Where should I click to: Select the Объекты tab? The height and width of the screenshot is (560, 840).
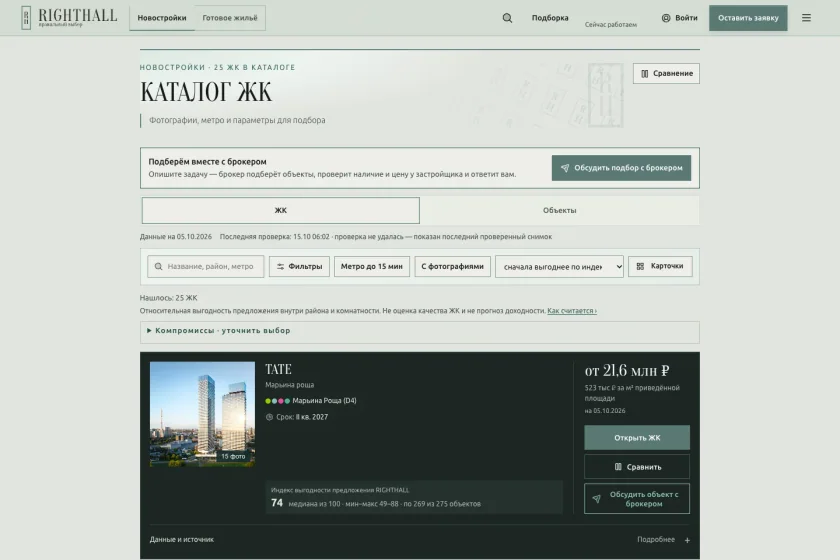pos(559,211)
